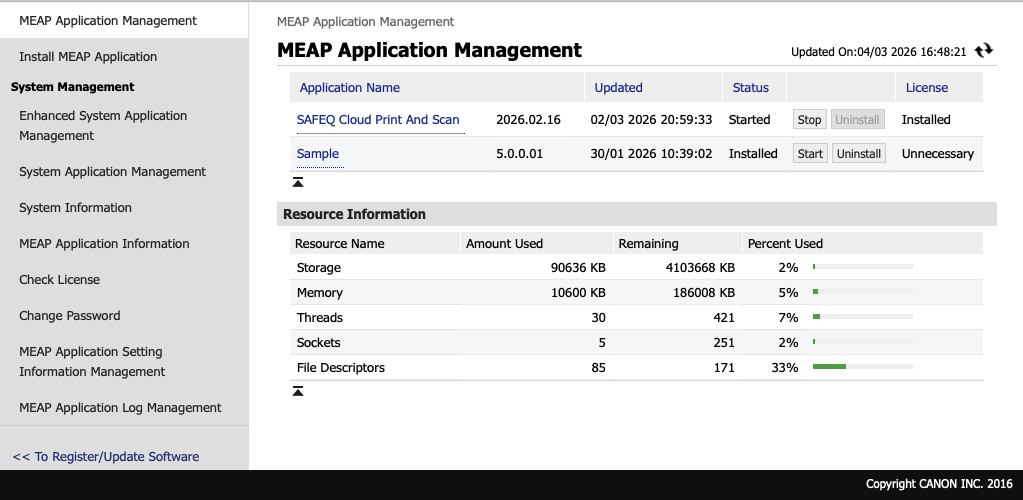The height and width of the screenshot is (500, 1023).
Task: Click the 90636 KB storage amount used
Action: click(x=578, y=268)
